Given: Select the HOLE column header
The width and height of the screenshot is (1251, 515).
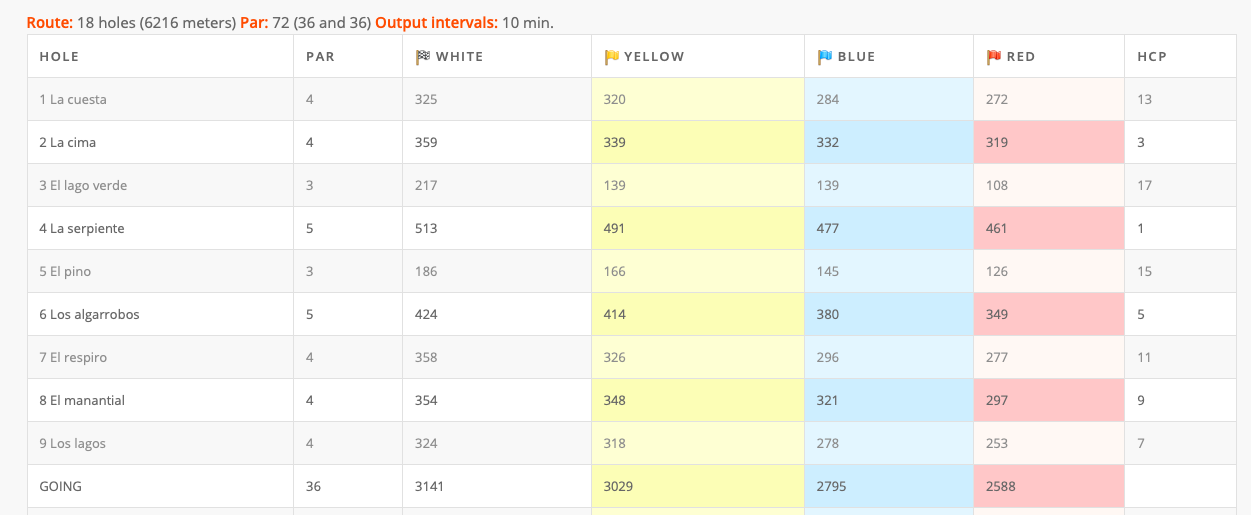Looking at the screenshot, I should click(59, 57).
